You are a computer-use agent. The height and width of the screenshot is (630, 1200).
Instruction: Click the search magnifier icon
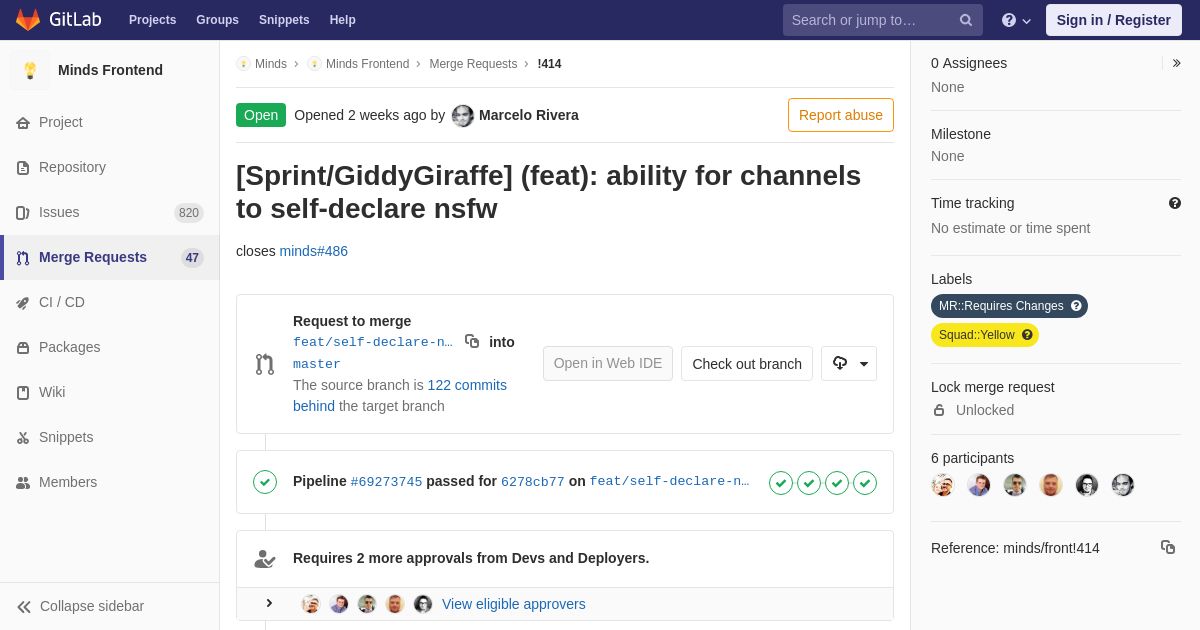(x=965, y=20)
